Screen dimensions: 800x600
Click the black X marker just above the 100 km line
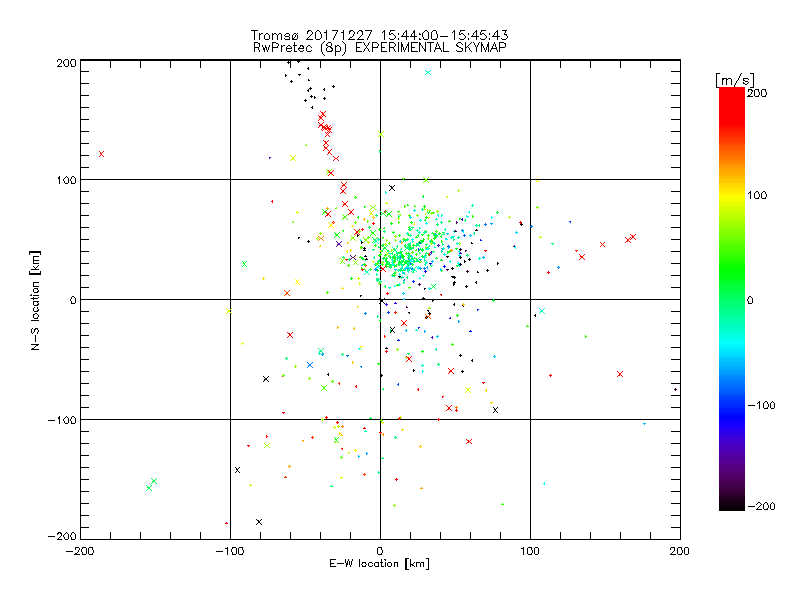392,188
